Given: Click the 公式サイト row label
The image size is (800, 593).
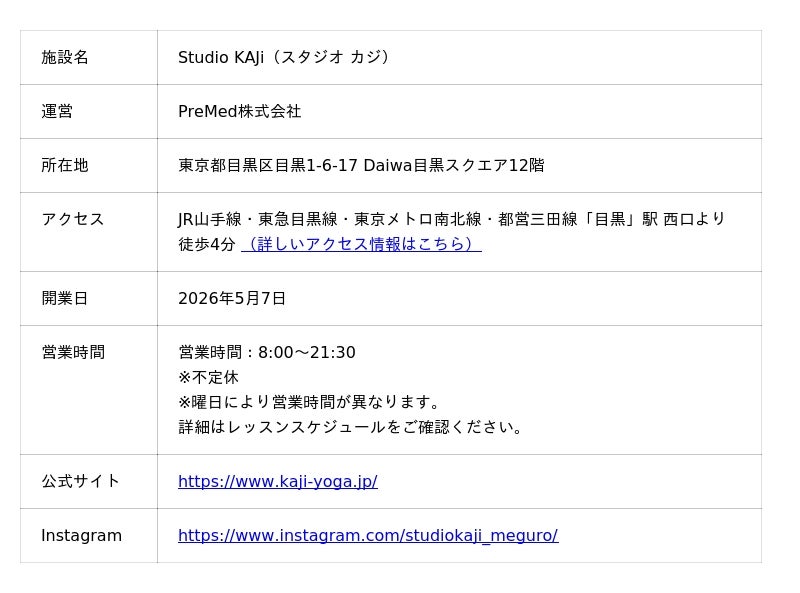Looking at the screenshot, I should coord(81,481).
